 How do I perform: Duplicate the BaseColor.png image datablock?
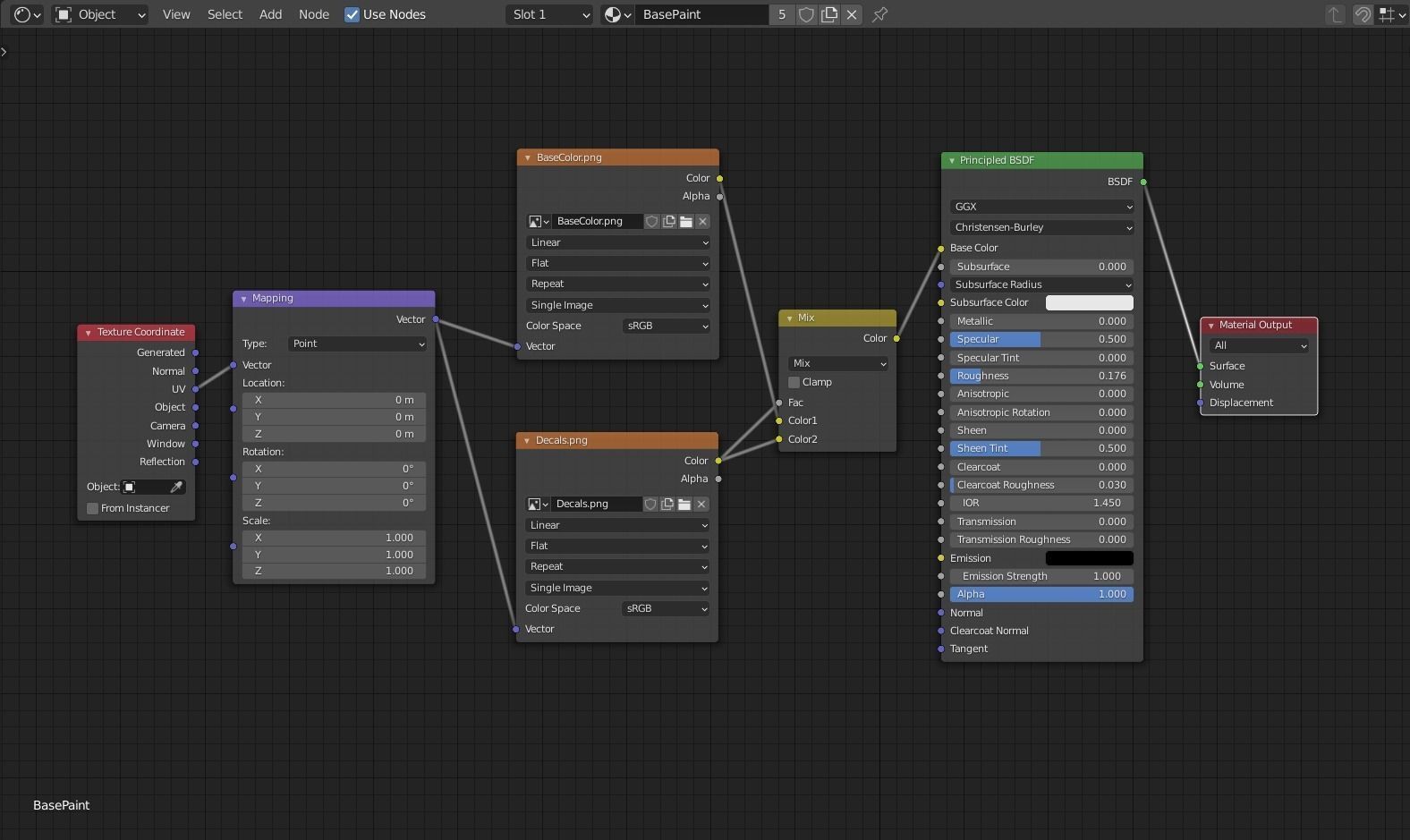[669, 221]
